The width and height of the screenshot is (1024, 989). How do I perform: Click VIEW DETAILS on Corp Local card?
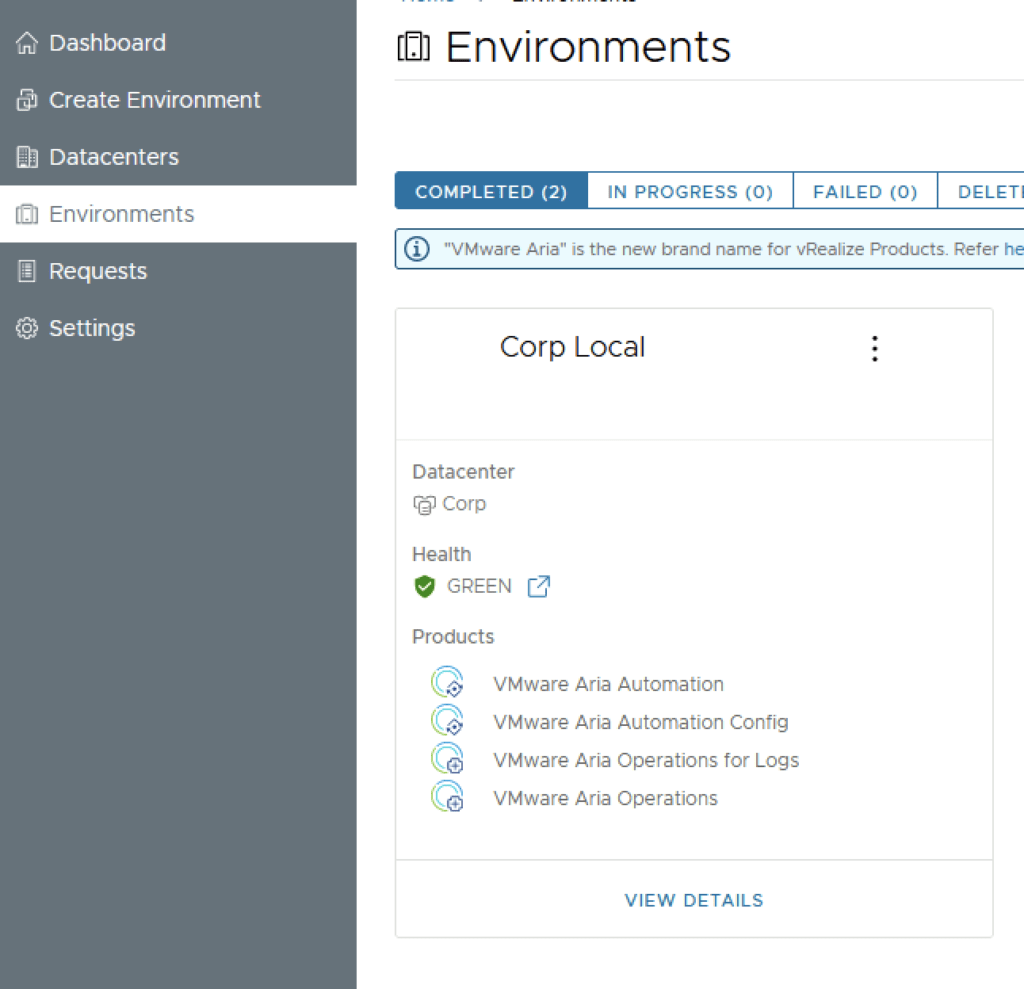coord(694,900)
